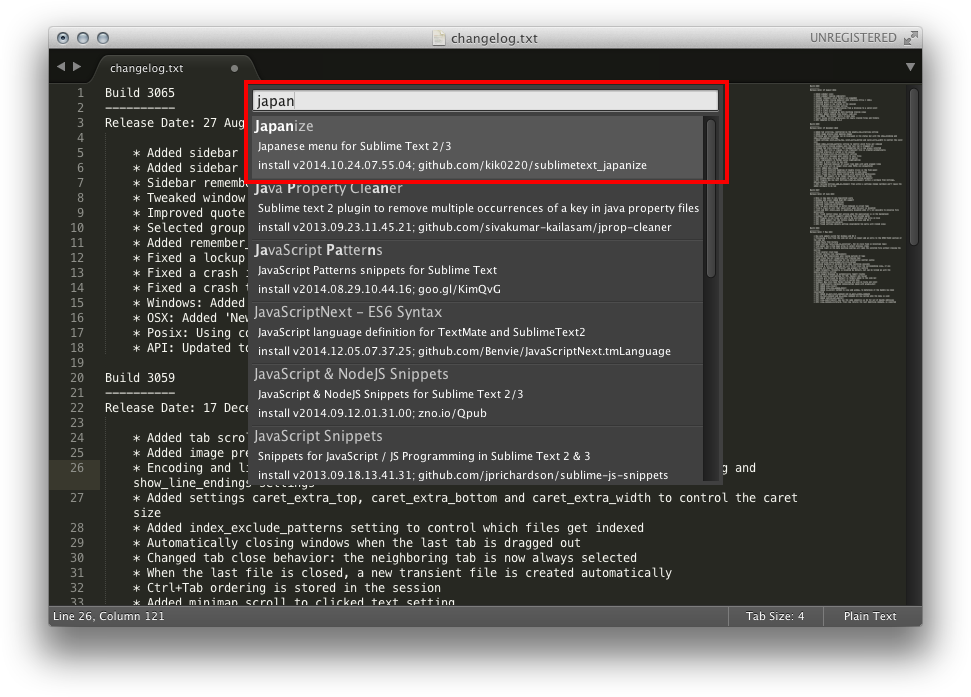This screenshot has width=971, height=697.
Task: Select the JavaScriptNext - ES6 Syntax entry
Action: tap(480, 330)
